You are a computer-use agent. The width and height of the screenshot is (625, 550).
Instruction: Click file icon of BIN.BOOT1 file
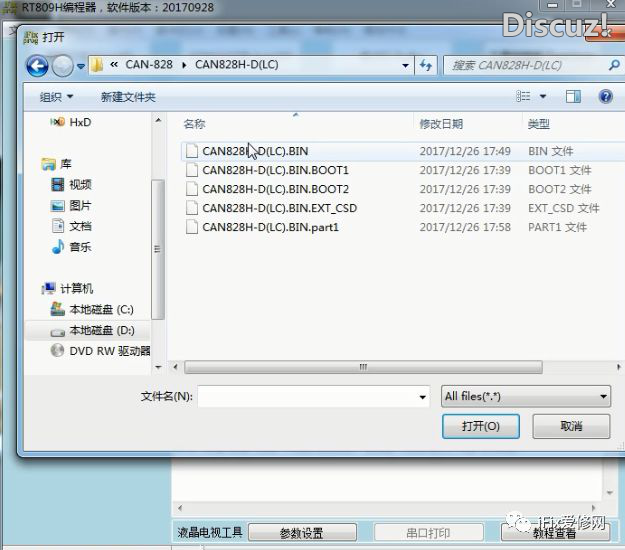[192, 170]
